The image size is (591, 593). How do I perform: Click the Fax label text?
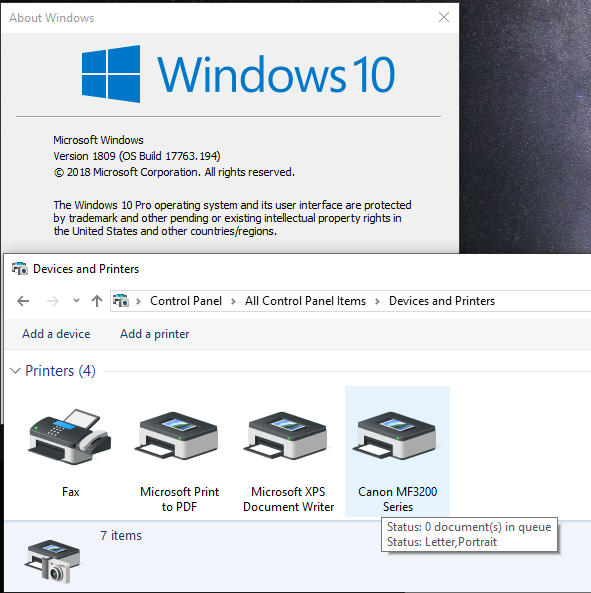coord(71,492)
